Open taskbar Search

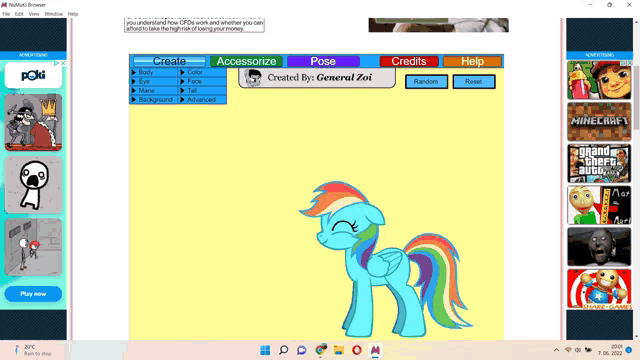[284, 350]
